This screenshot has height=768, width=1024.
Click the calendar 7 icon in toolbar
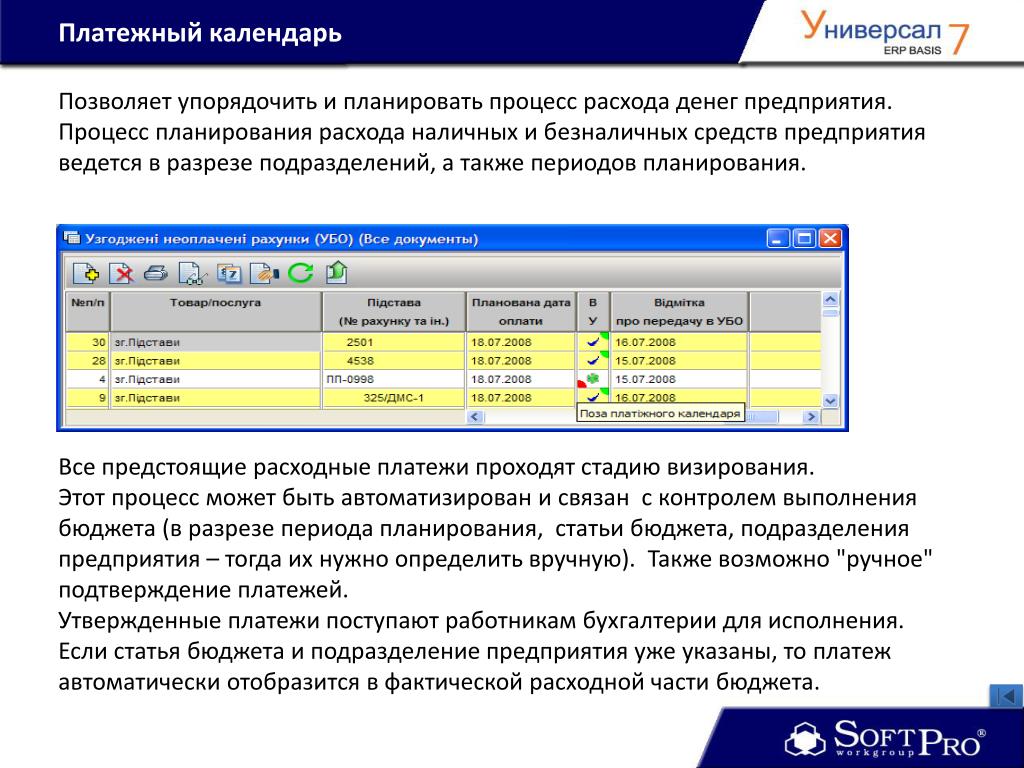point(229,273)
